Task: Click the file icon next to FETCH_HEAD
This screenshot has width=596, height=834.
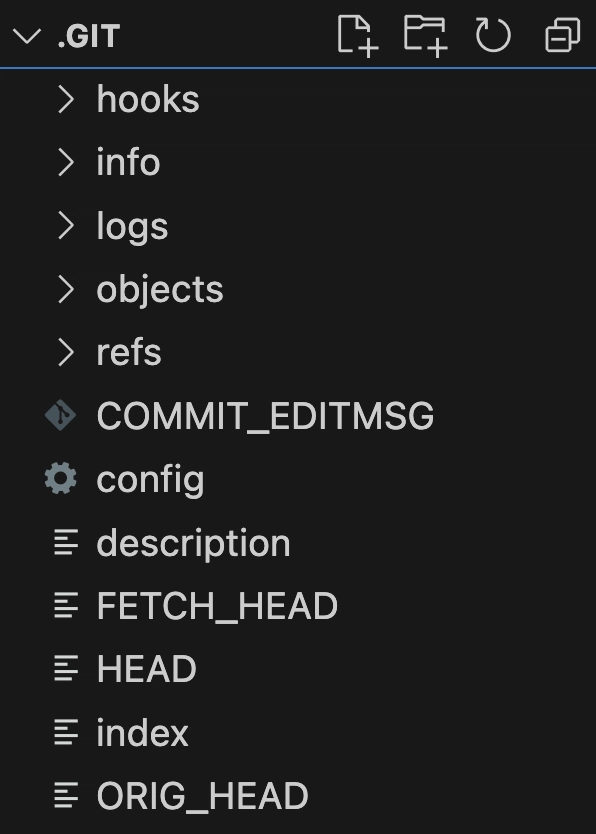Action: pyautogui.click(x=66, y=605)
